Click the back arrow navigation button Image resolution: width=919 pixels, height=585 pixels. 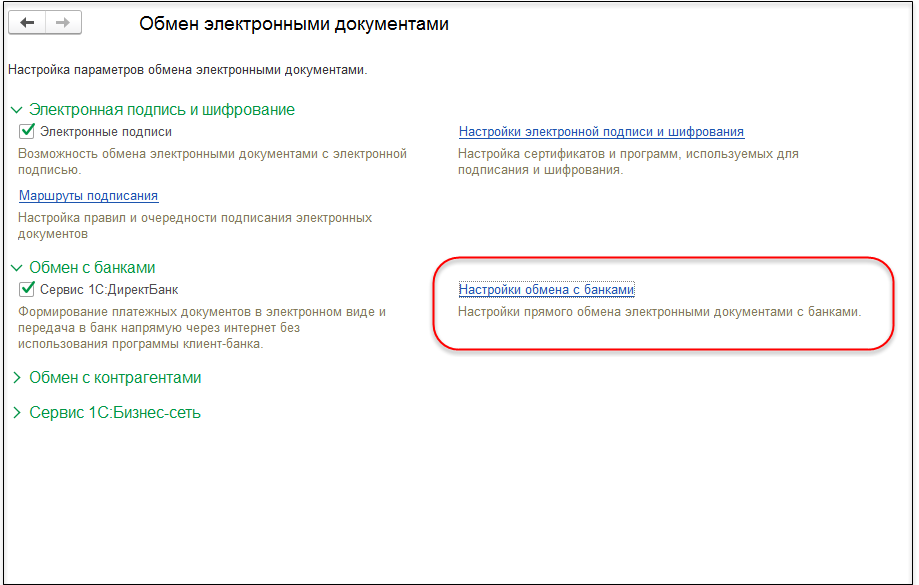tap(27, 23)
